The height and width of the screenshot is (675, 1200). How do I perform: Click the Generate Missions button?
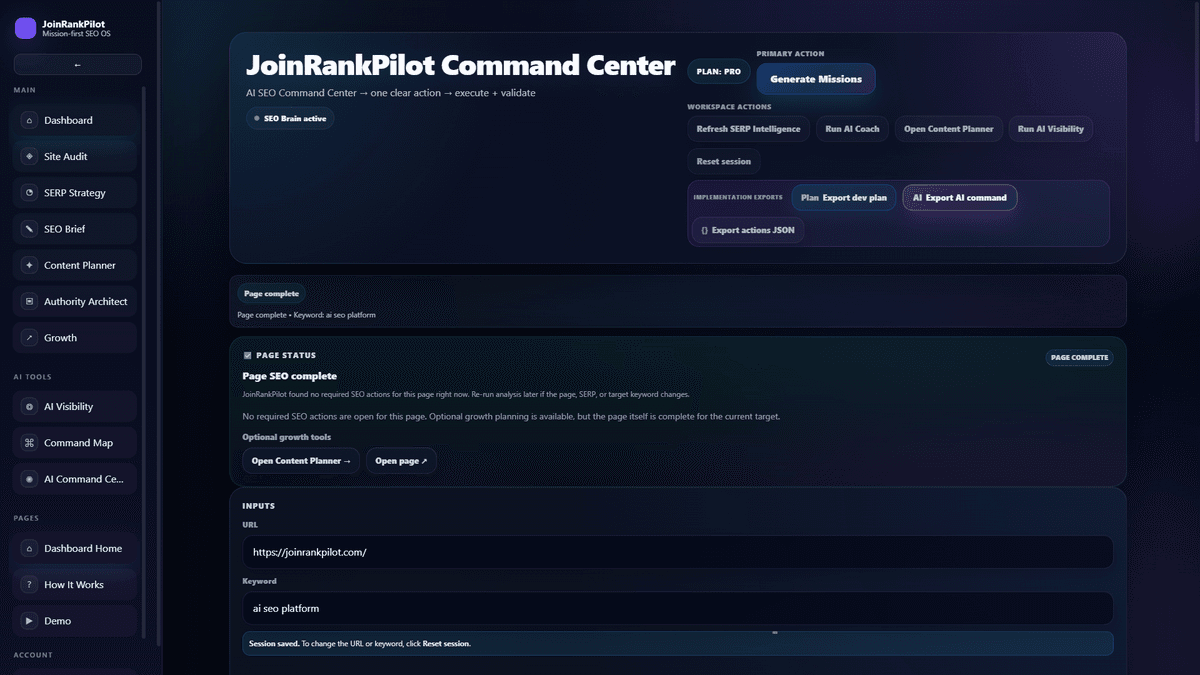coord(816,79)
